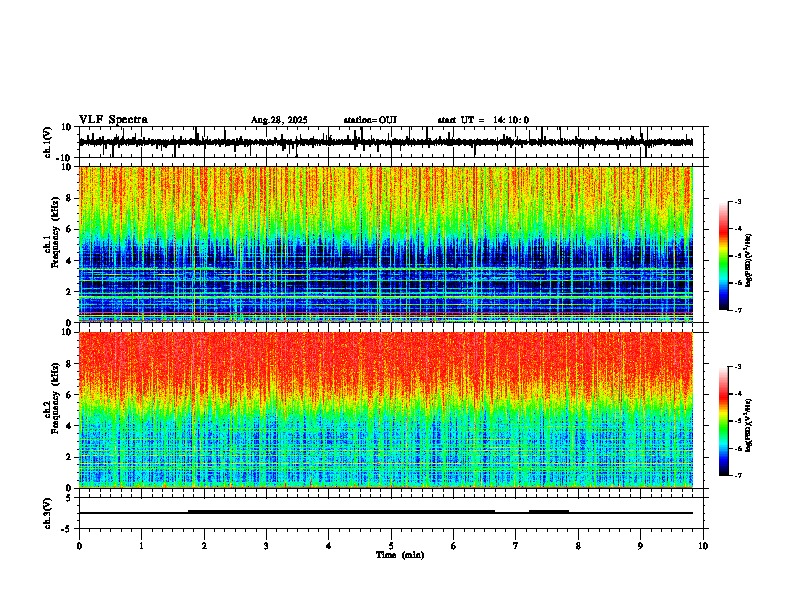Image resolution: width=792 pixels, height=612 pixels.
Task: Click ch.1 color bar label "log(PSD)(V²/Hz)"
Action: coord(749,260)
